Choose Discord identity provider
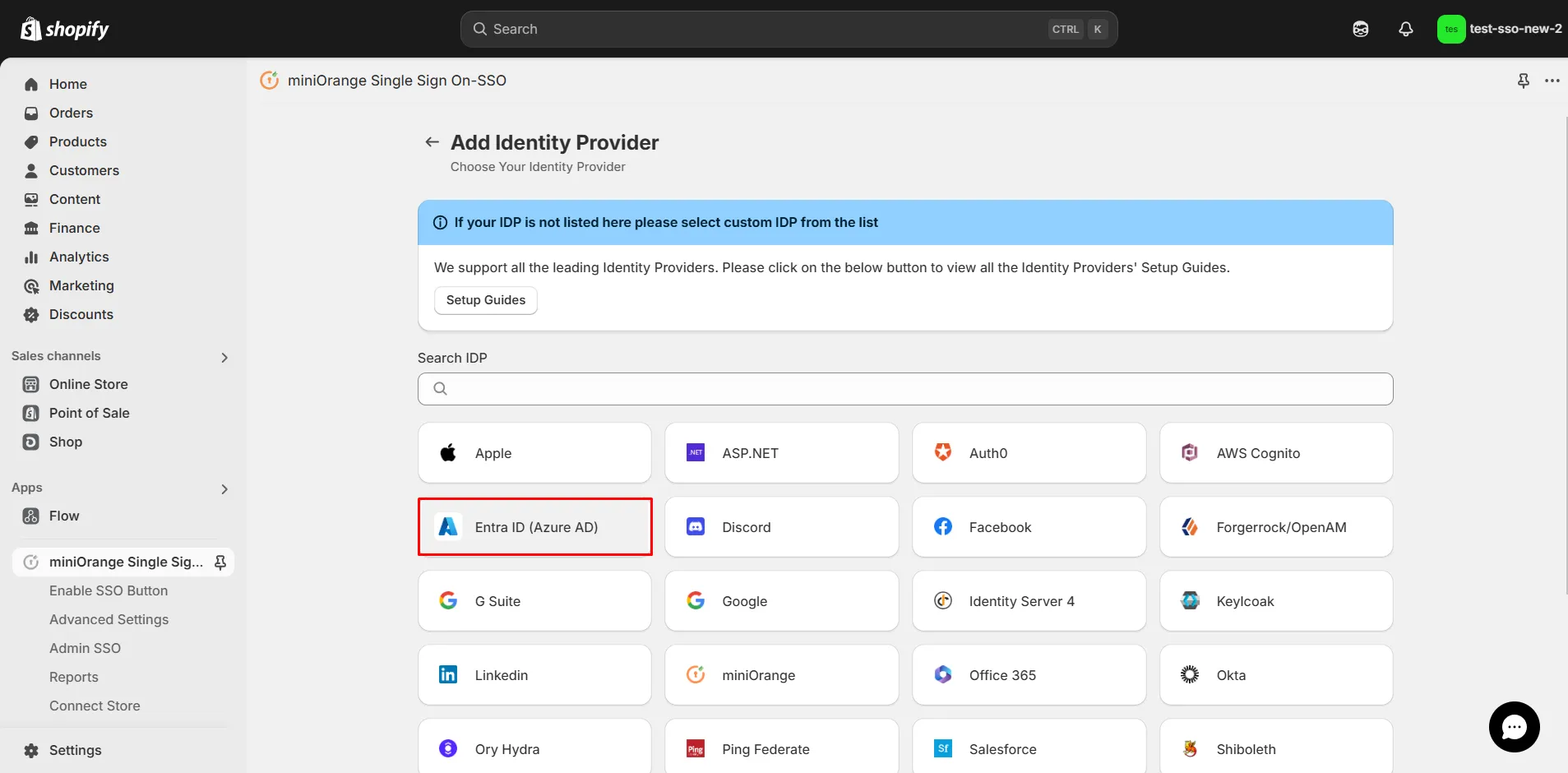This screenshot has height=773, width=1568. [781, 527]
